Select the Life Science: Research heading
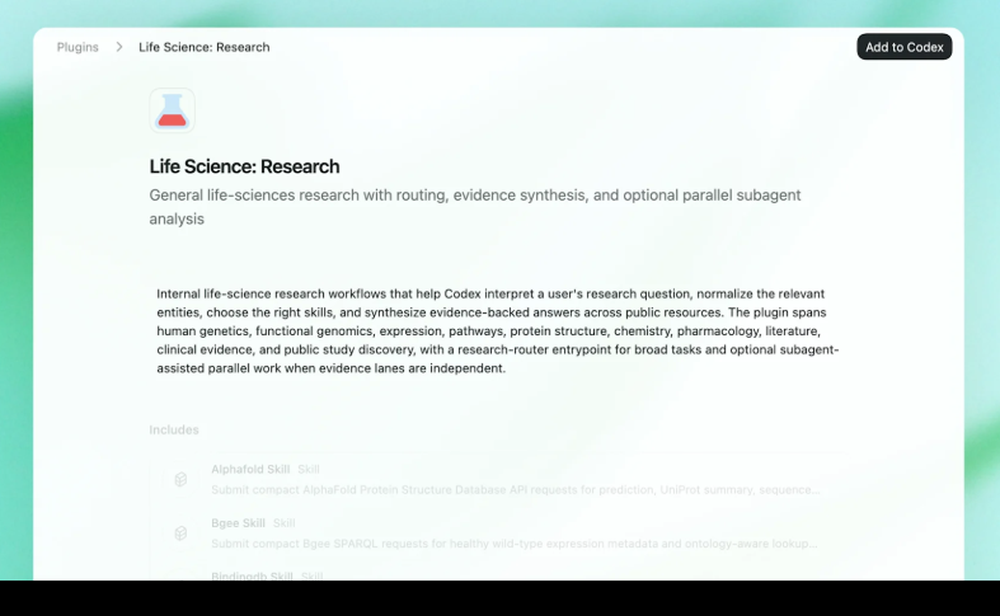Screen dimensions: 1000x616 tap(244, 166)
